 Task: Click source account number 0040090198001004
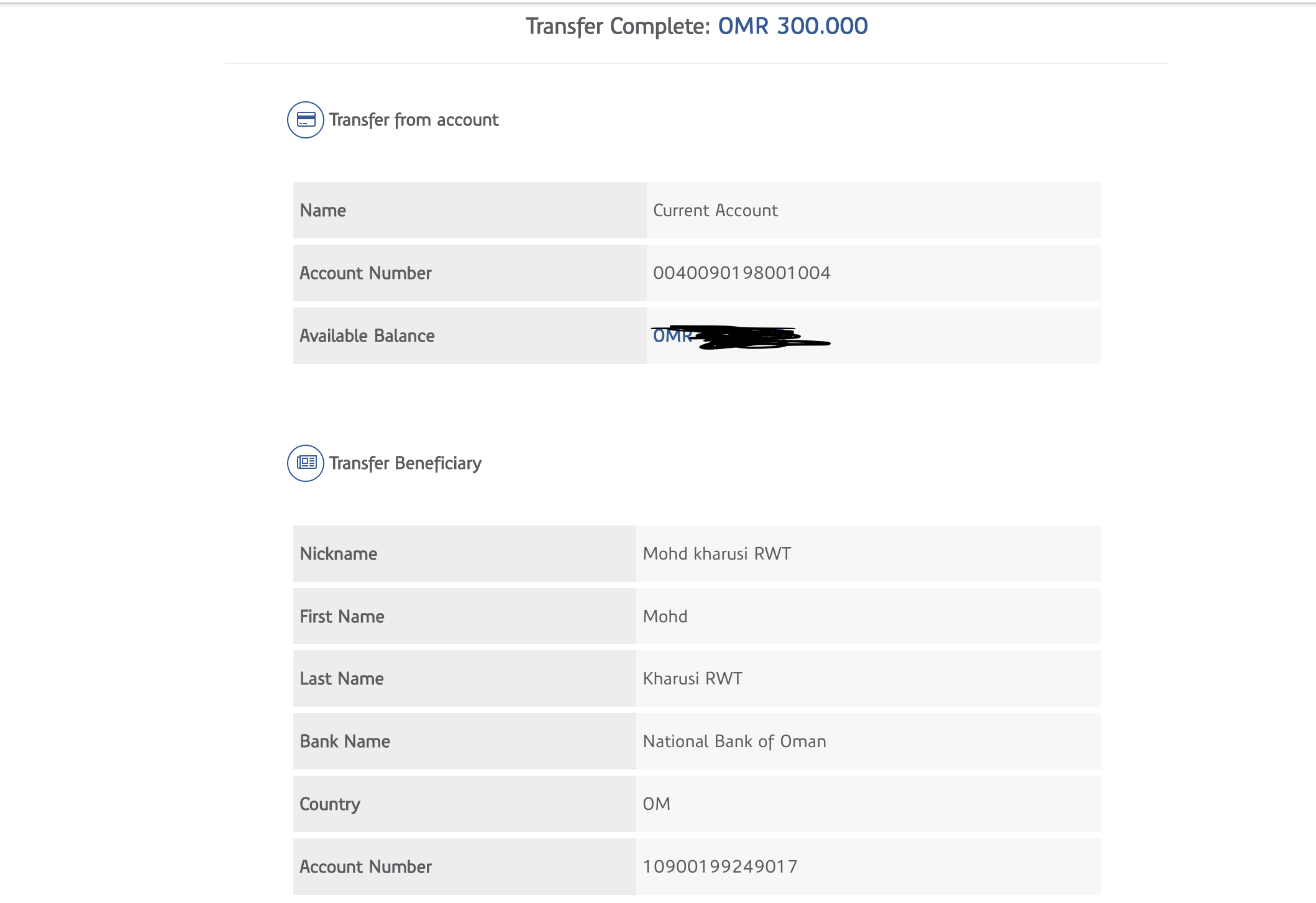[741, 273]
